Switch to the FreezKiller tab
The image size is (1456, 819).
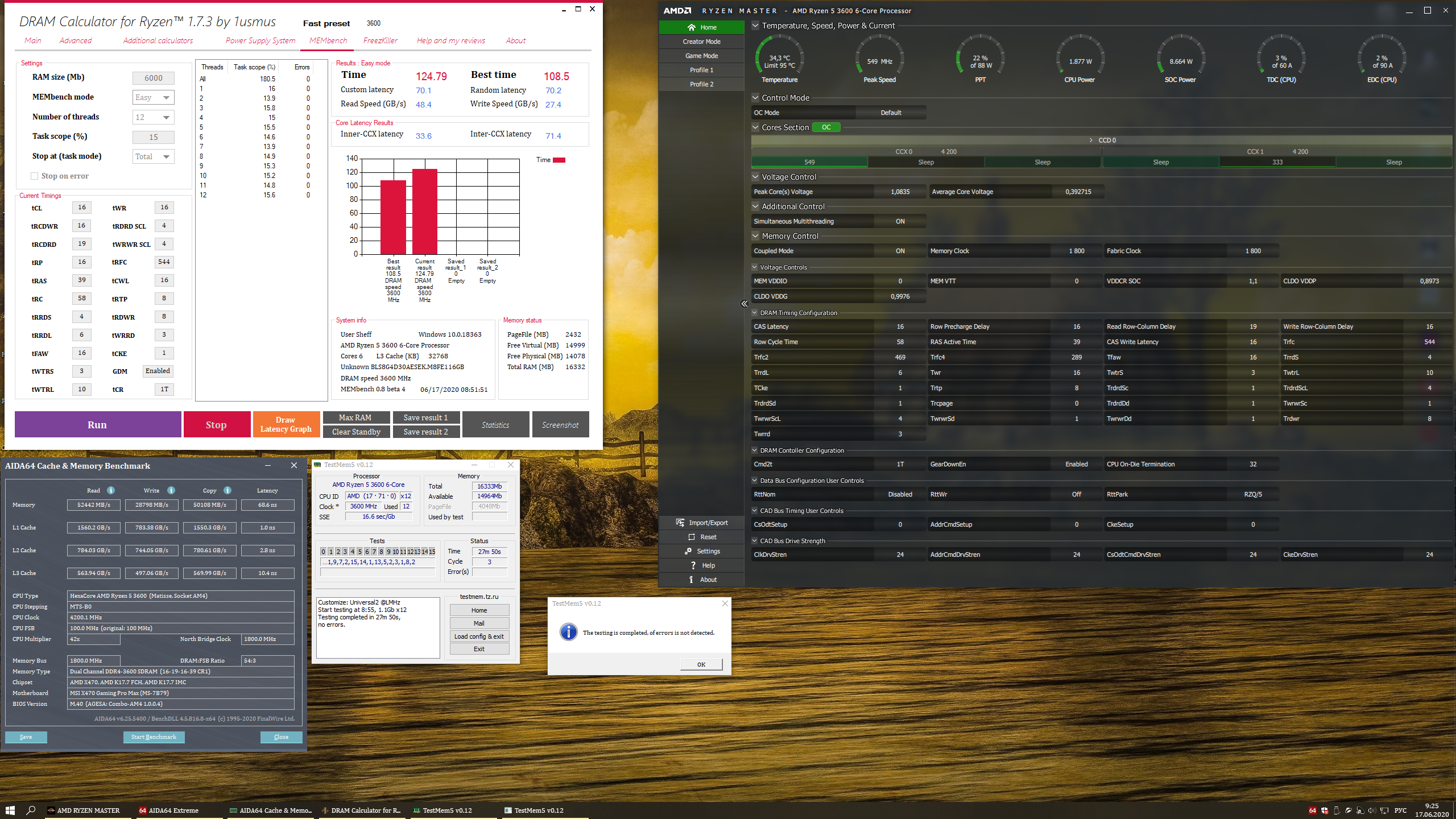(380, 40)
